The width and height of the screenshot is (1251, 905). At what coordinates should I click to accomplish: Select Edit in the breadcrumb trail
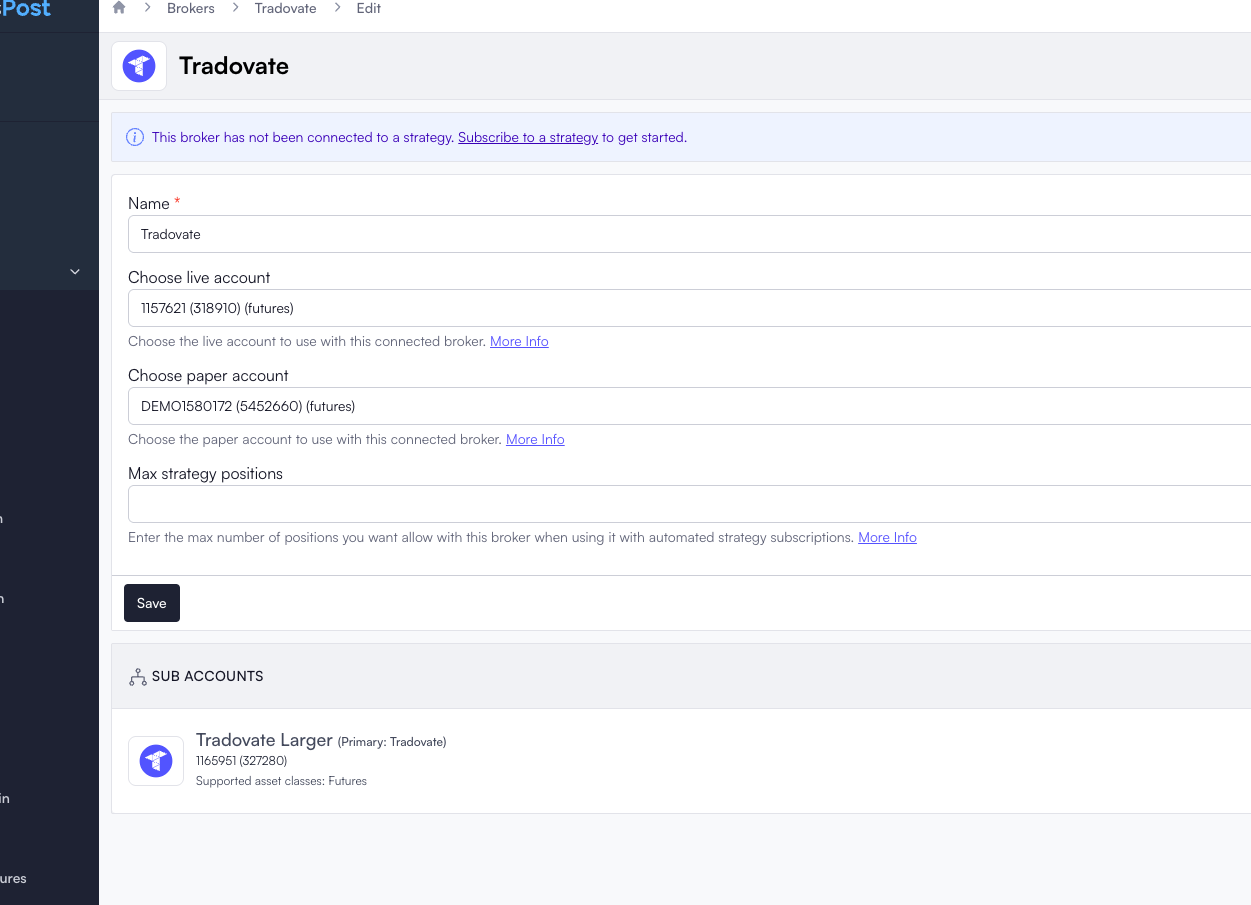click(368, 8)
